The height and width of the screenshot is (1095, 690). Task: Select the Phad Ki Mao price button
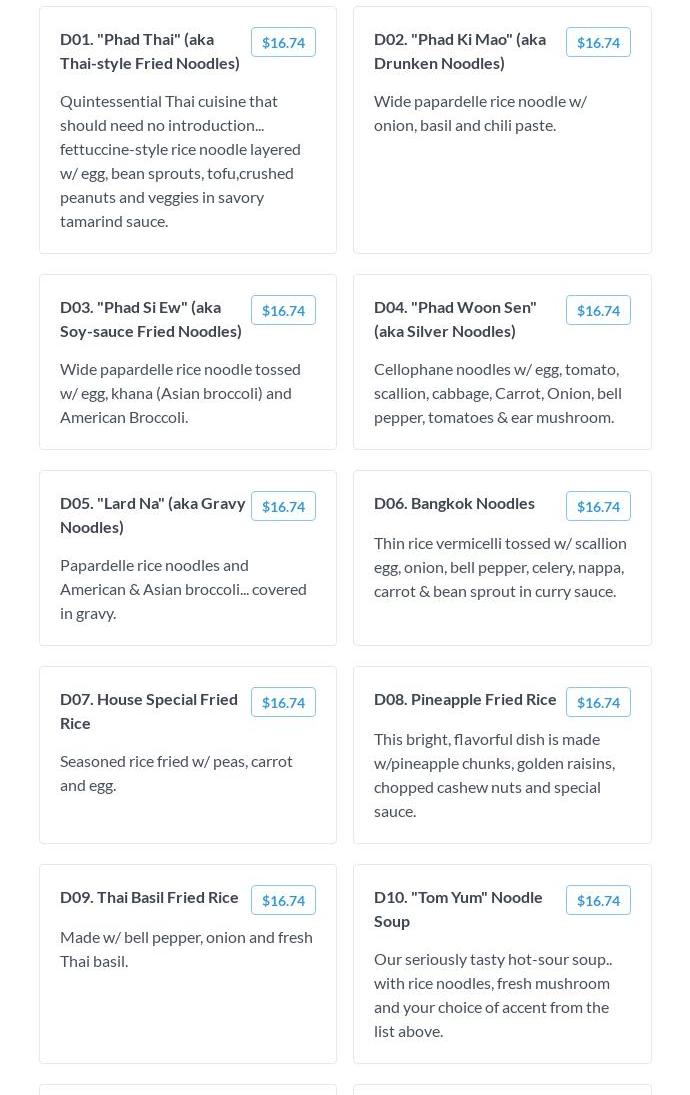pos(598,42)
